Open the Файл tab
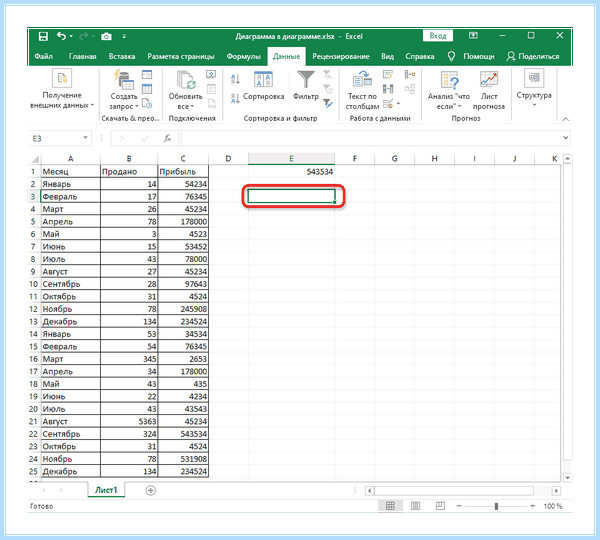 click(x=43, y=57)
